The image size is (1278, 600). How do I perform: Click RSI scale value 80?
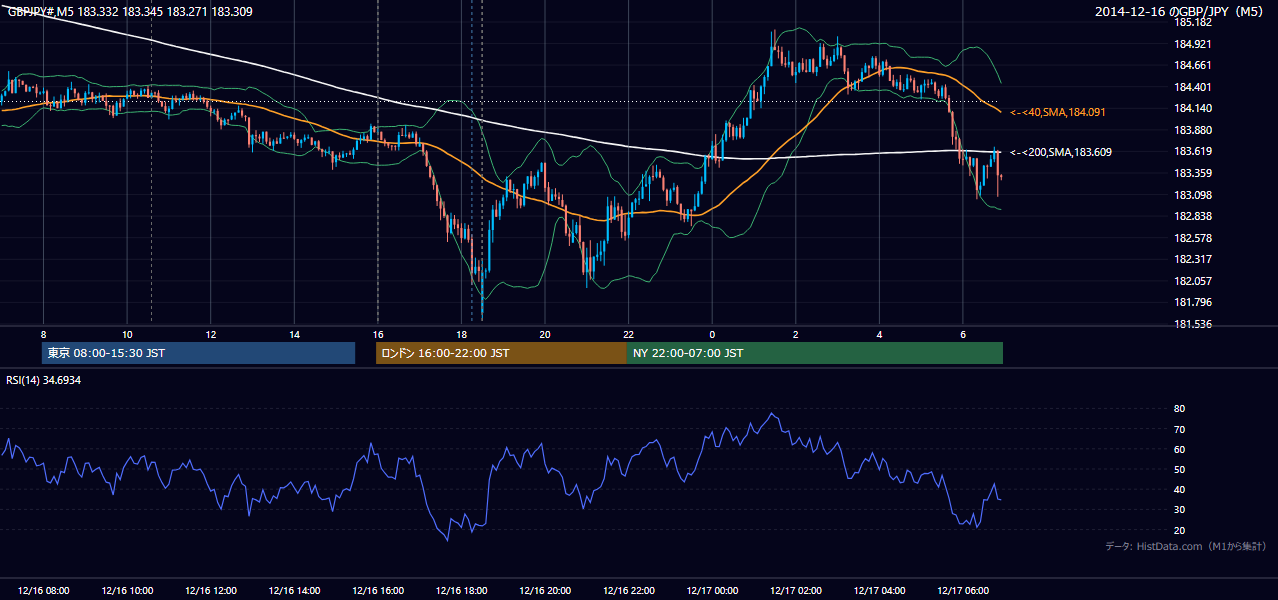click(1179, 409)
